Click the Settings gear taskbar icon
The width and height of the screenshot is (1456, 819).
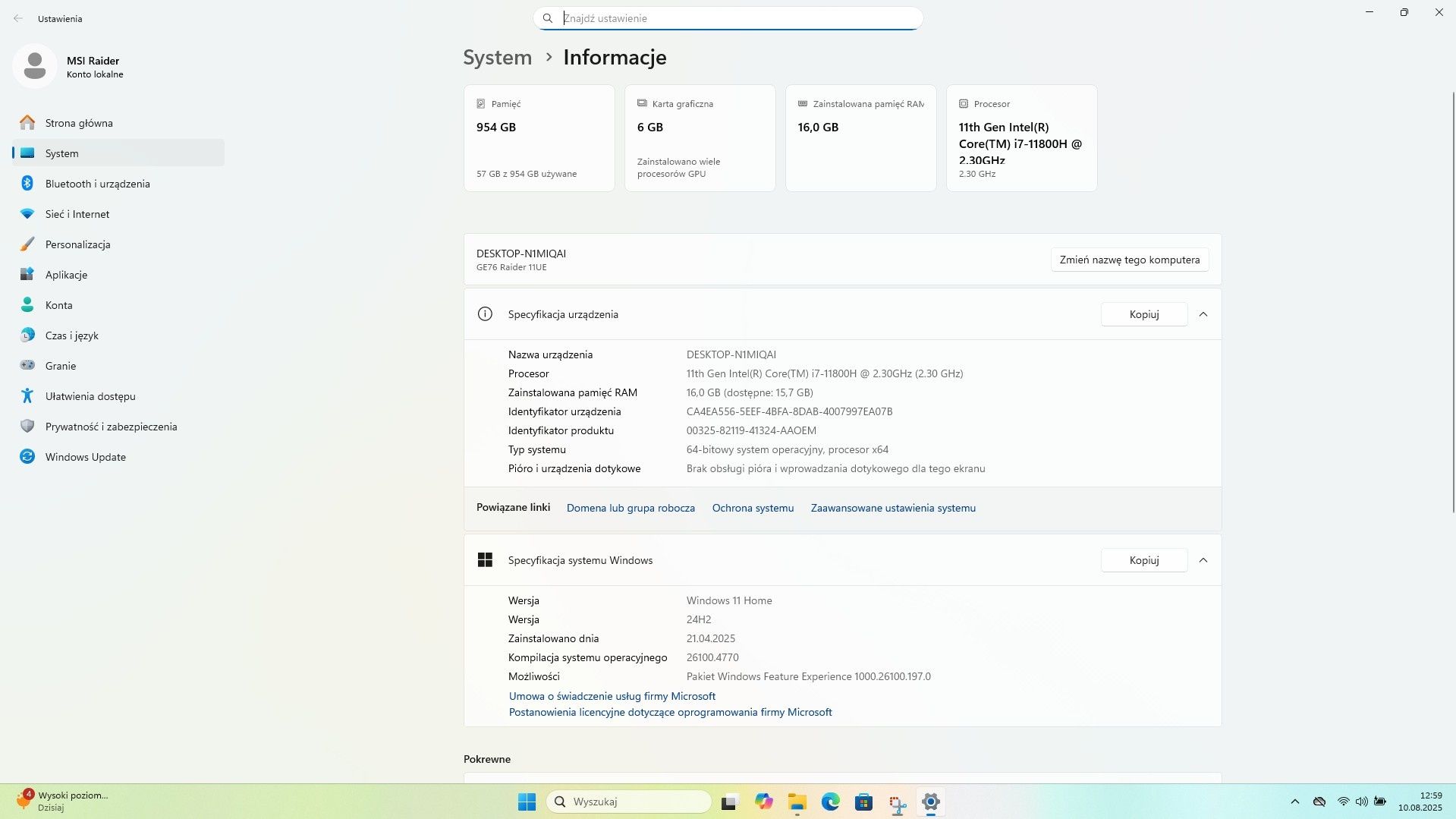click(x=931, y=802)
